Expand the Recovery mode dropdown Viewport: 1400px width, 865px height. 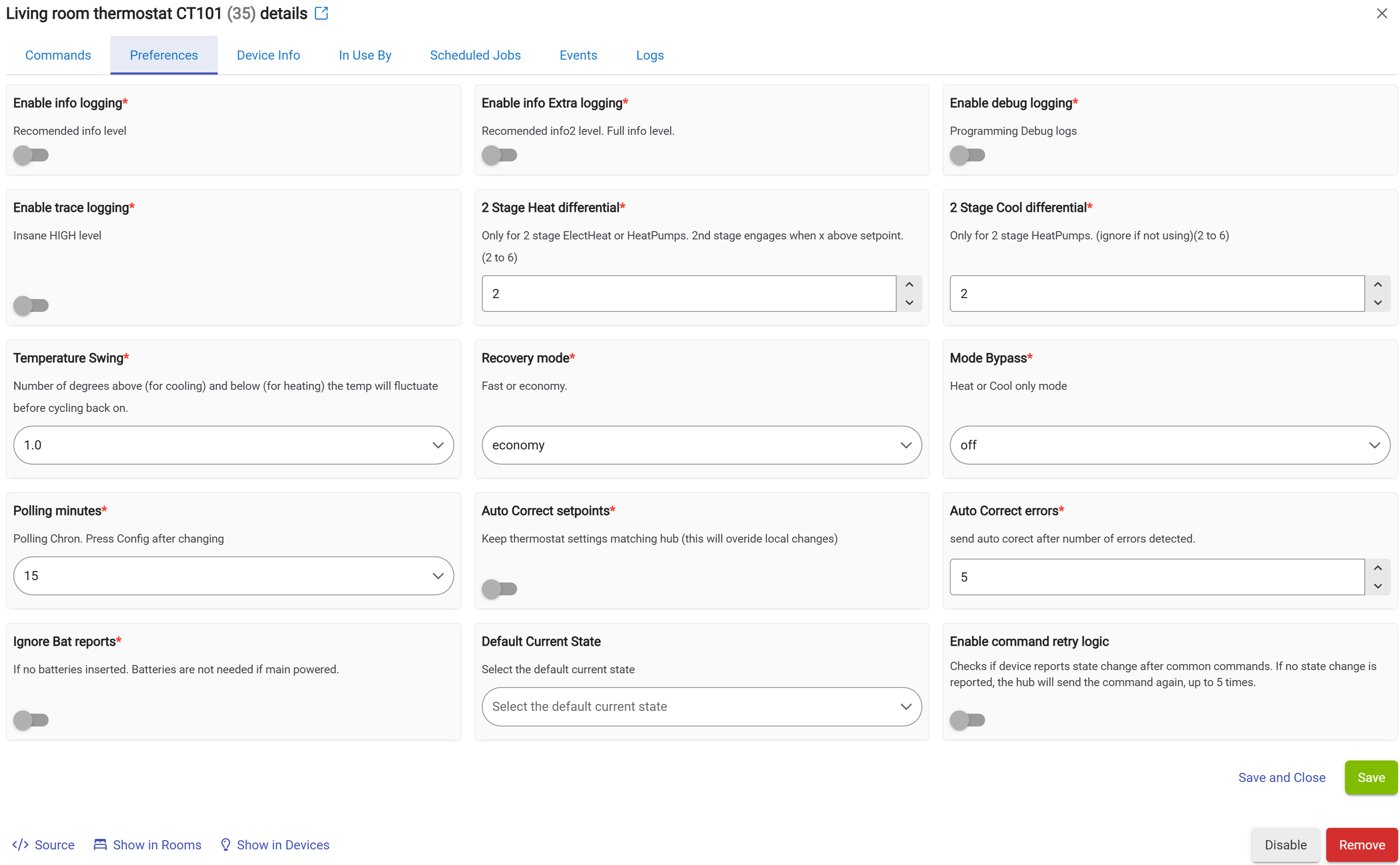701,445
